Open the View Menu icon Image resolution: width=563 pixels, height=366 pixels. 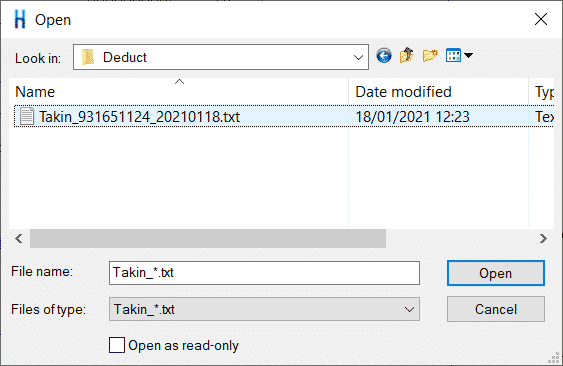point(453,56)
